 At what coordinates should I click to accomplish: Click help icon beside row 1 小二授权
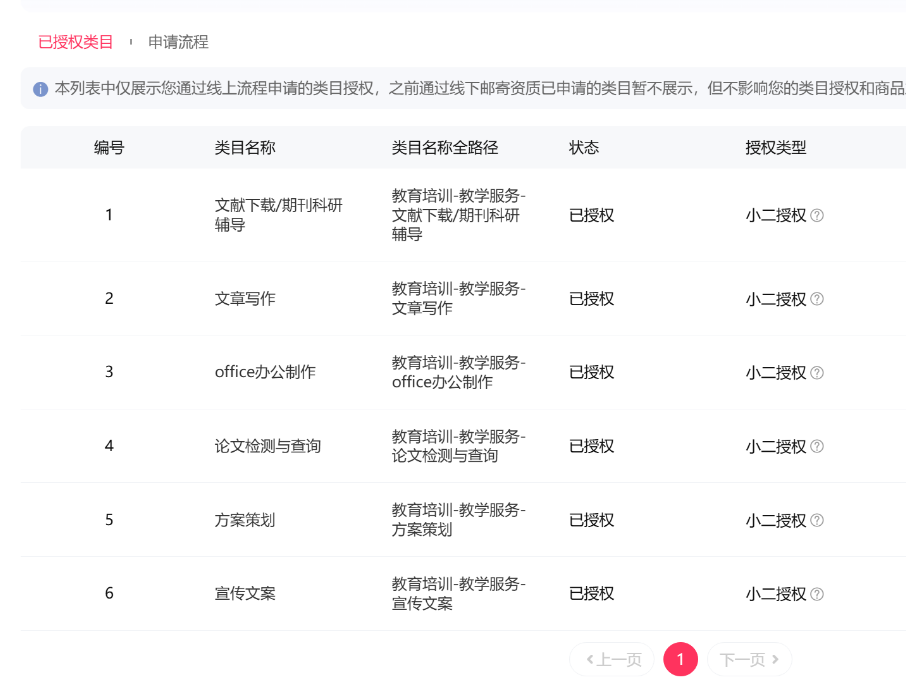tap(816, 215)
